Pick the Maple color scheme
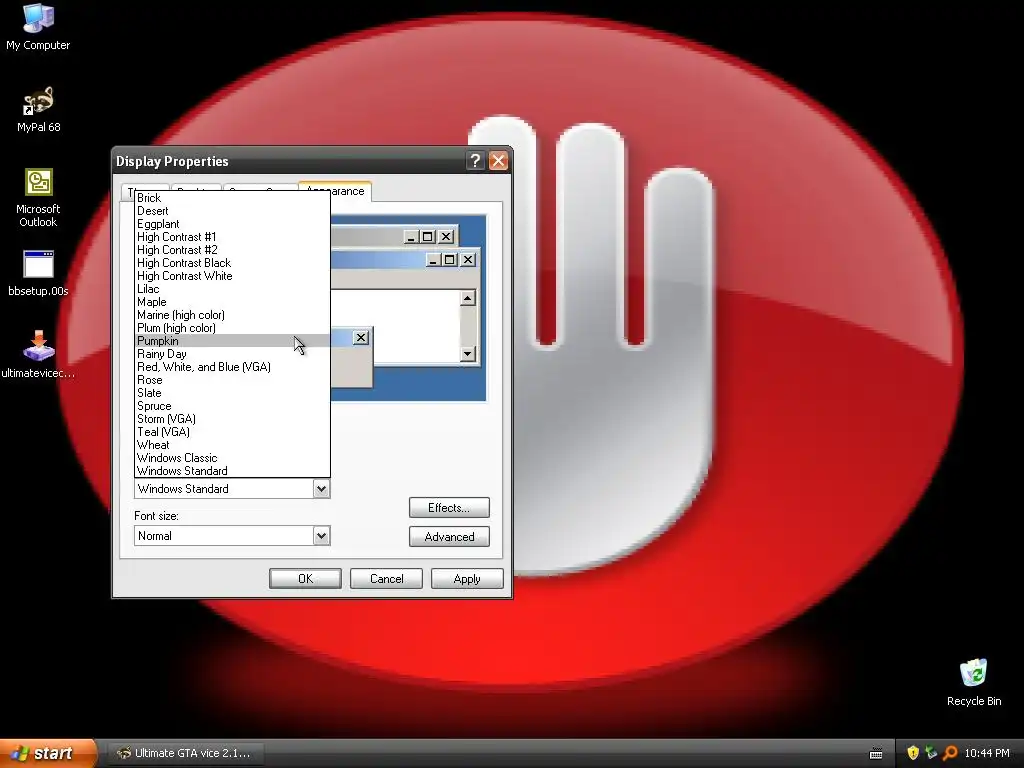The height and width of the screenshot is (768, 1024). (232, 302)
